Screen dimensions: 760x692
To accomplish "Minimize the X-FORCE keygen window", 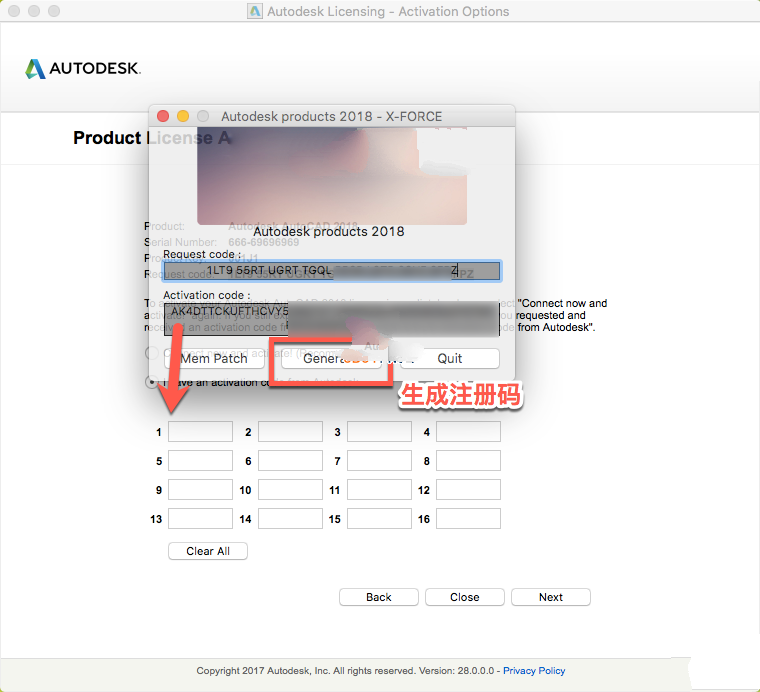I will pyautogui.click(x=183, y=116).
